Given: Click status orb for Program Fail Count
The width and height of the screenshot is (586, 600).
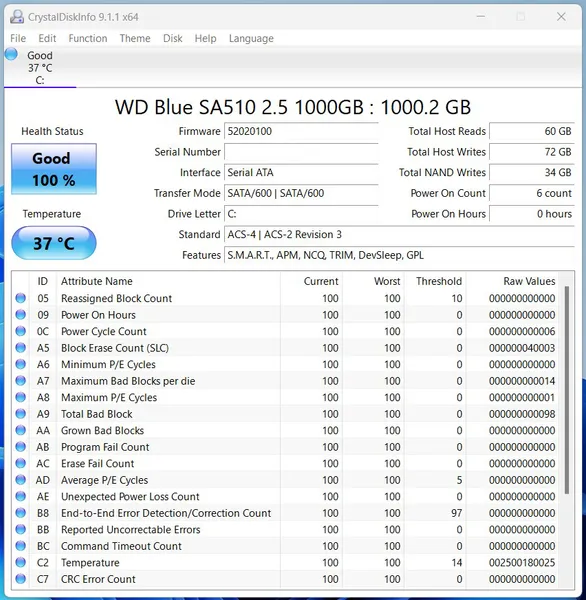Looking at the screenshot, I should point(21,447).
